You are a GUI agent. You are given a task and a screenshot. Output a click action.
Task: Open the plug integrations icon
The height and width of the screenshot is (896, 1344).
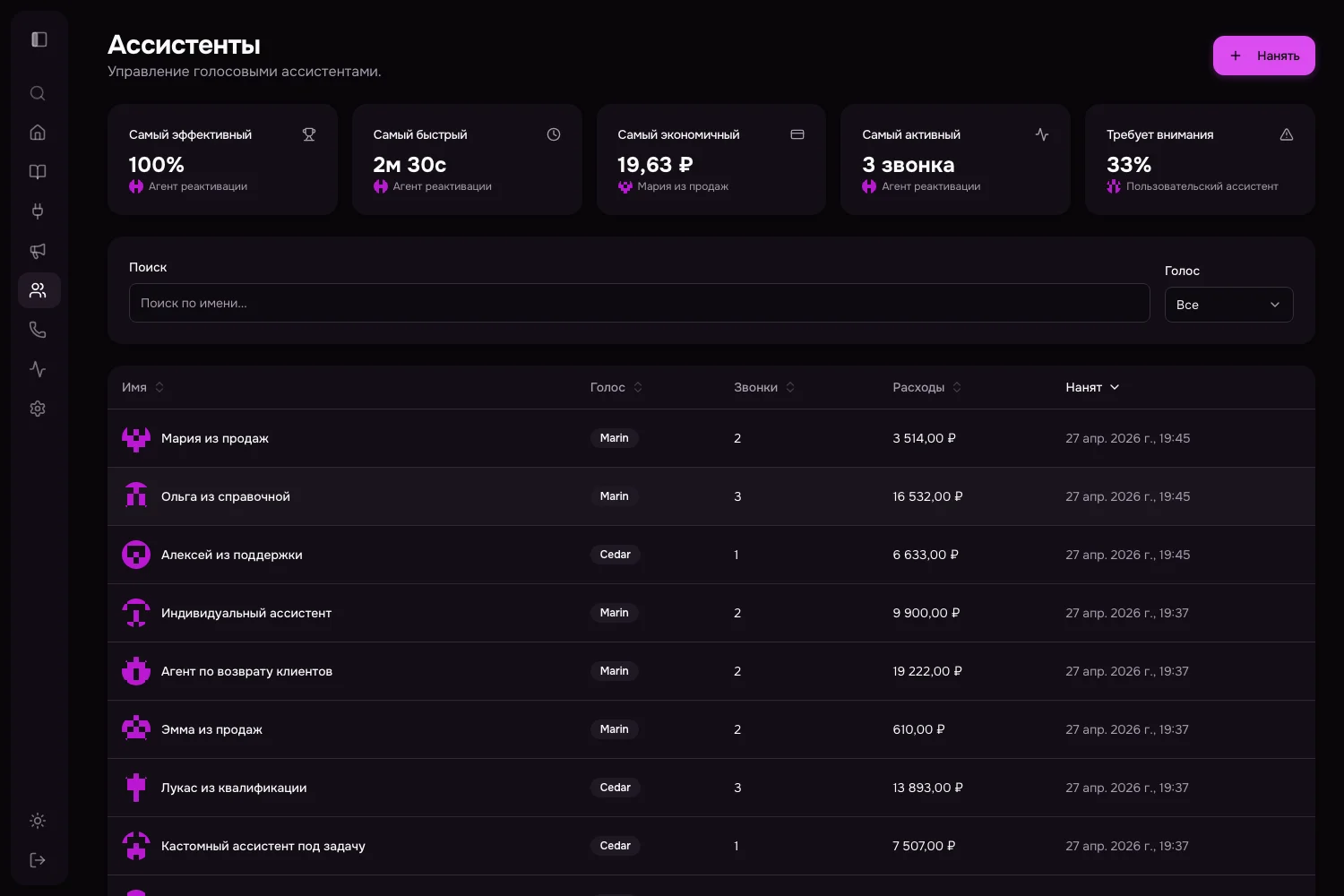[38, 211]
